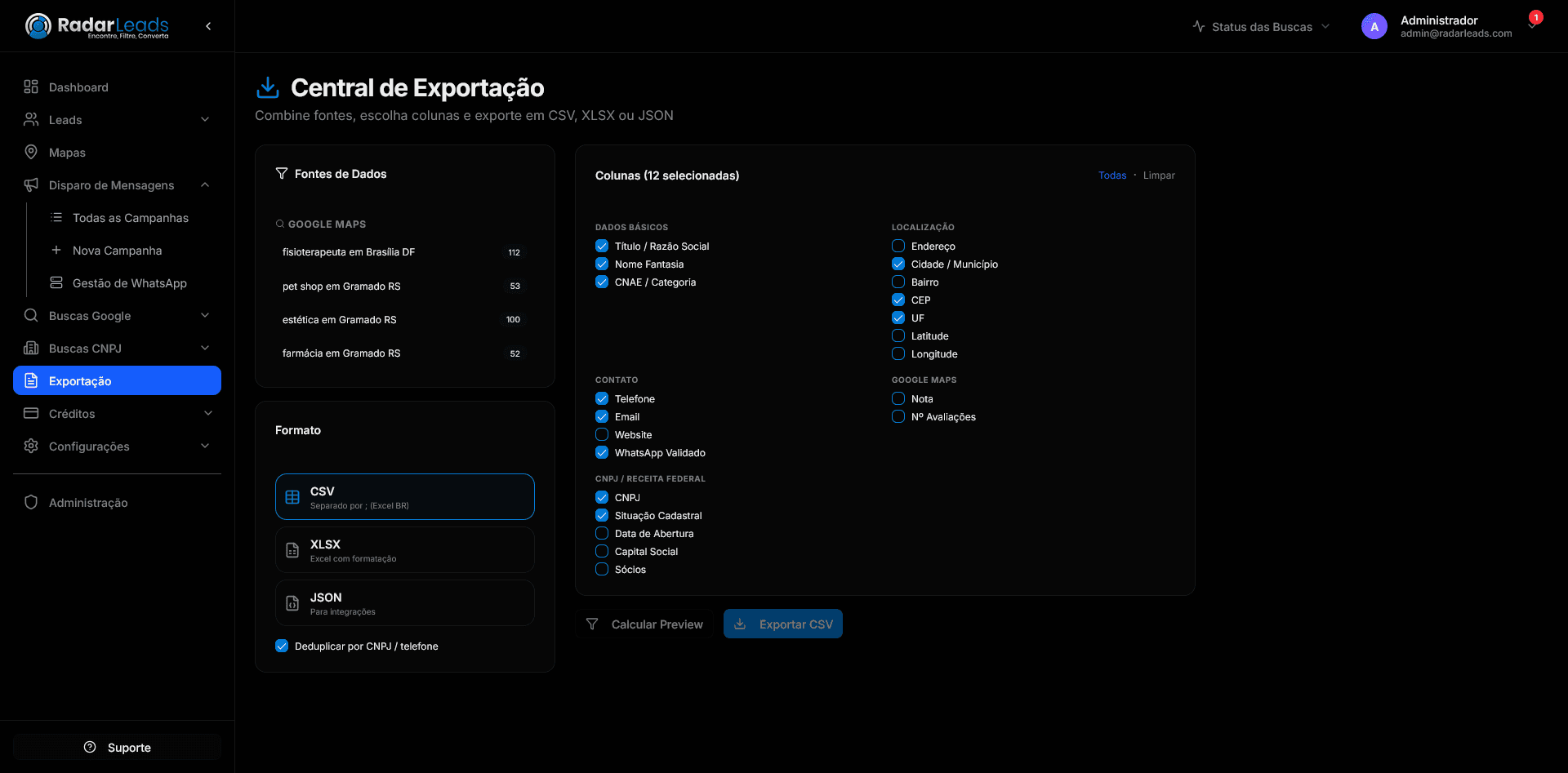Click the Fontes de Dados funnel icon

282,173
